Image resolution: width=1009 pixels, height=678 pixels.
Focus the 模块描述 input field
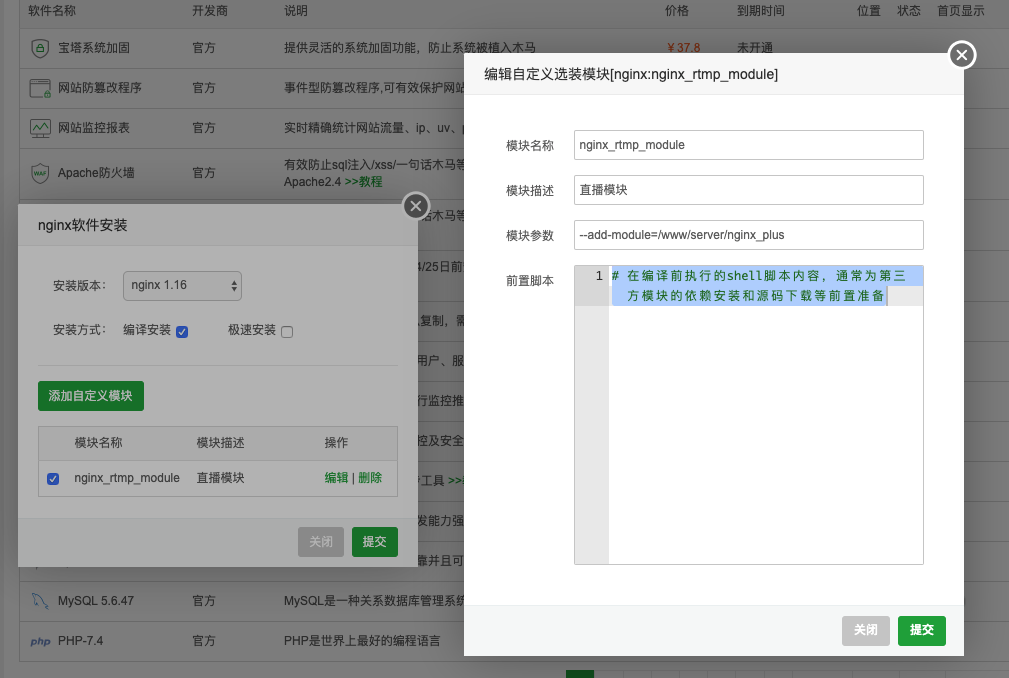(x=748, y=190)
